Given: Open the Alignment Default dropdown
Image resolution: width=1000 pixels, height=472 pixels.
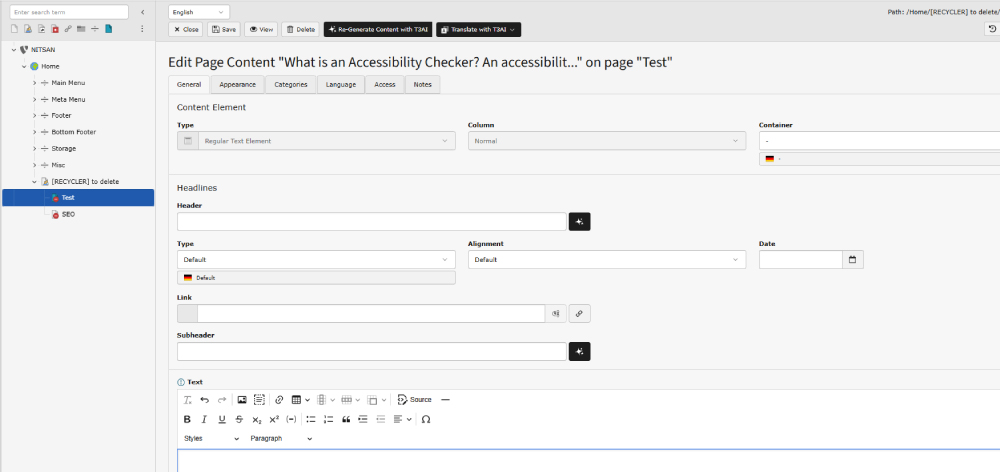Looking at the screenshot, I should click(x=607, y=260).
